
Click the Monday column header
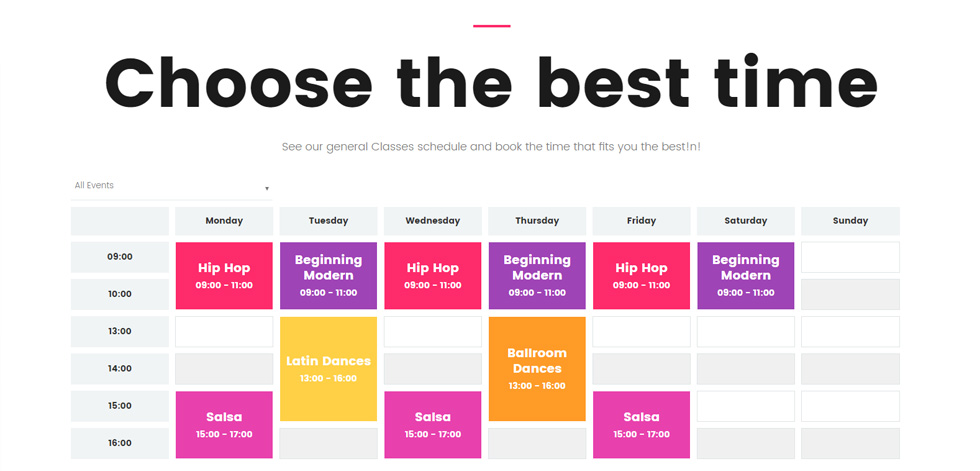[x=224, y=221]
